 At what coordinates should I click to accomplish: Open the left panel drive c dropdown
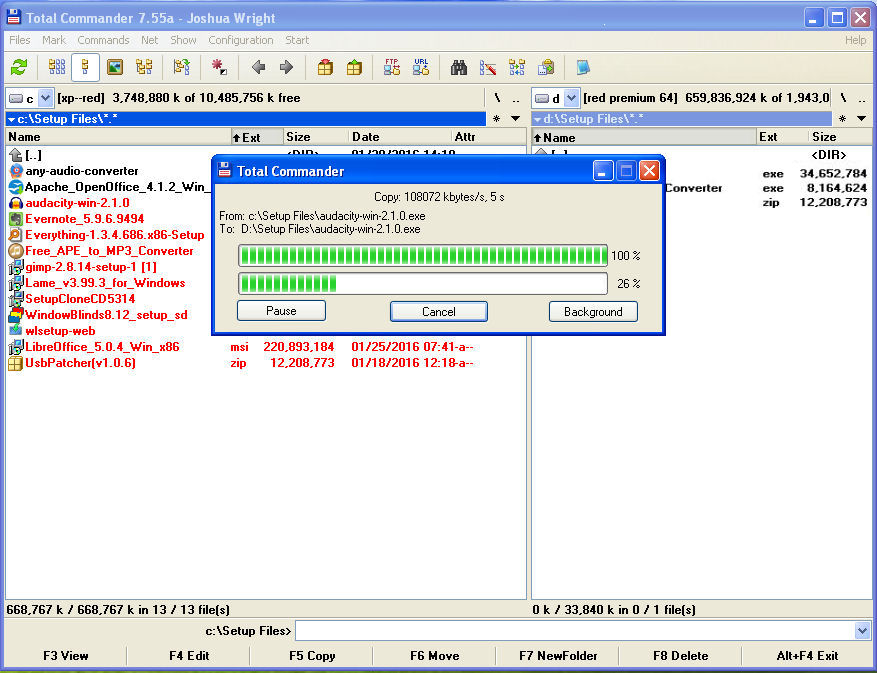tap(45, 98)
